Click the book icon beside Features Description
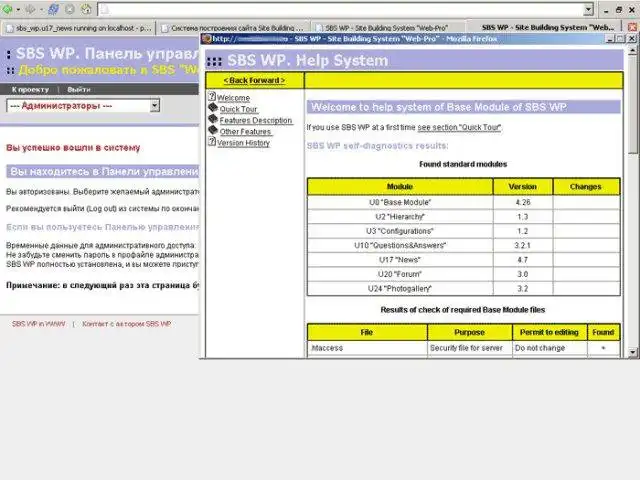 pyautogui.click(x=213, y=119)
